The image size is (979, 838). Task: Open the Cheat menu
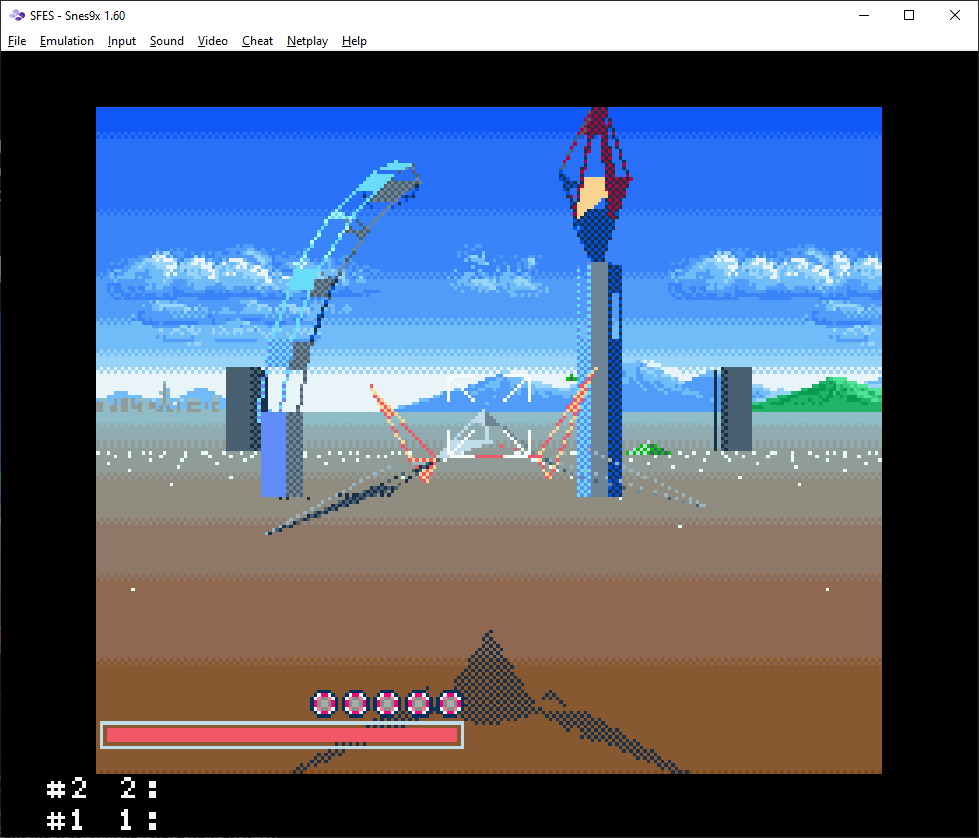257,41
